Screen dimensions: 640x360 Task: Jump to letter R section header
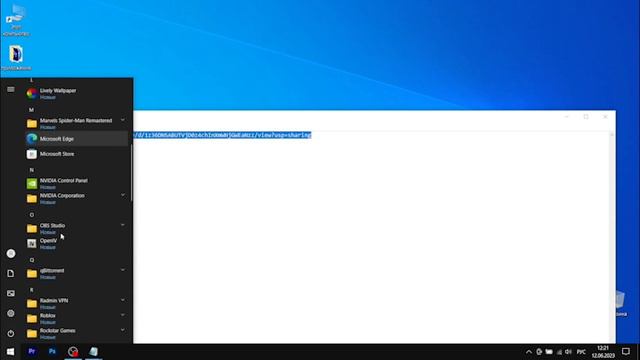coord(31,290)
